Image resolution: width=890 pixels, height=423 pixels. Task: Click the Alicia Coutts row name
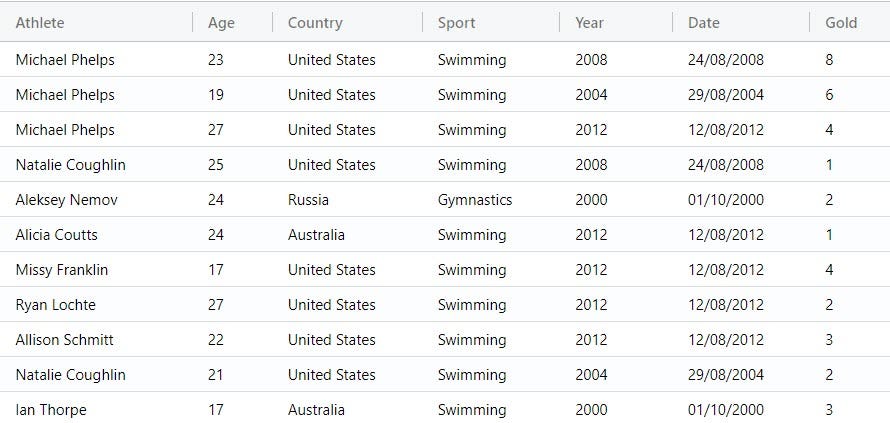[56, 234]
